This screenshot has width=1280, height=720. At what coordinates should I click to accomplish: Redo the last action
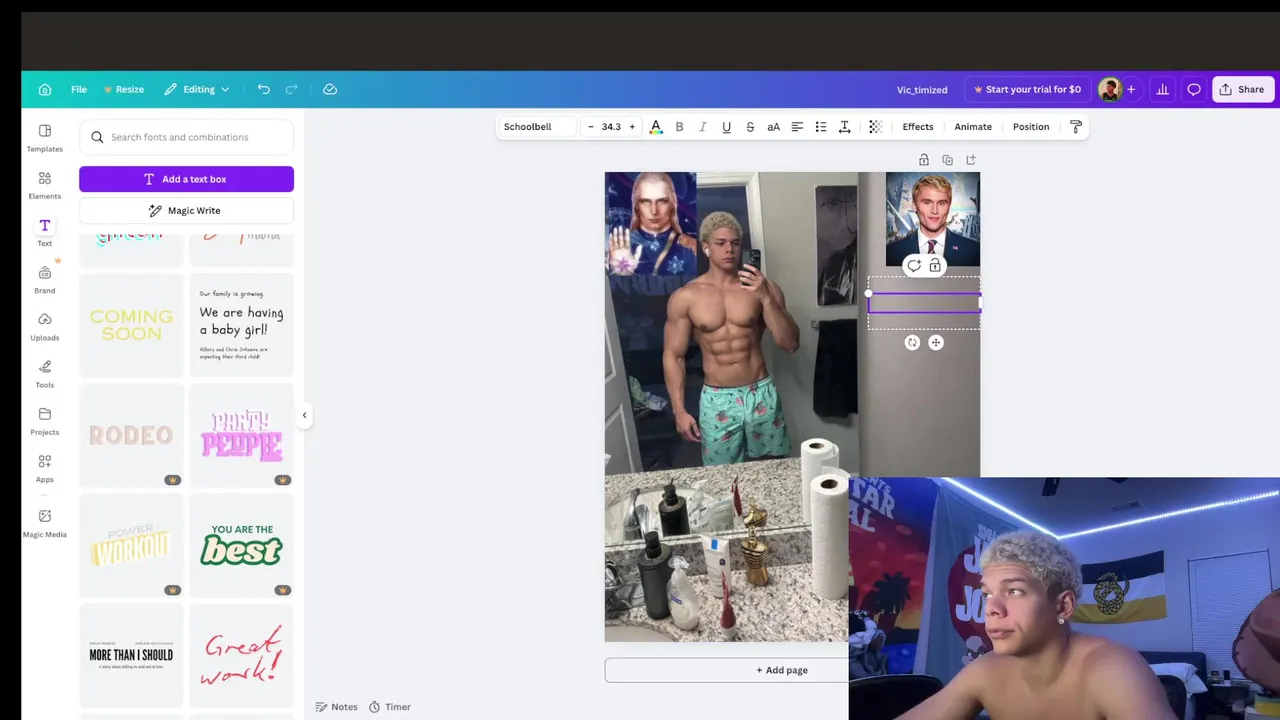292,89
